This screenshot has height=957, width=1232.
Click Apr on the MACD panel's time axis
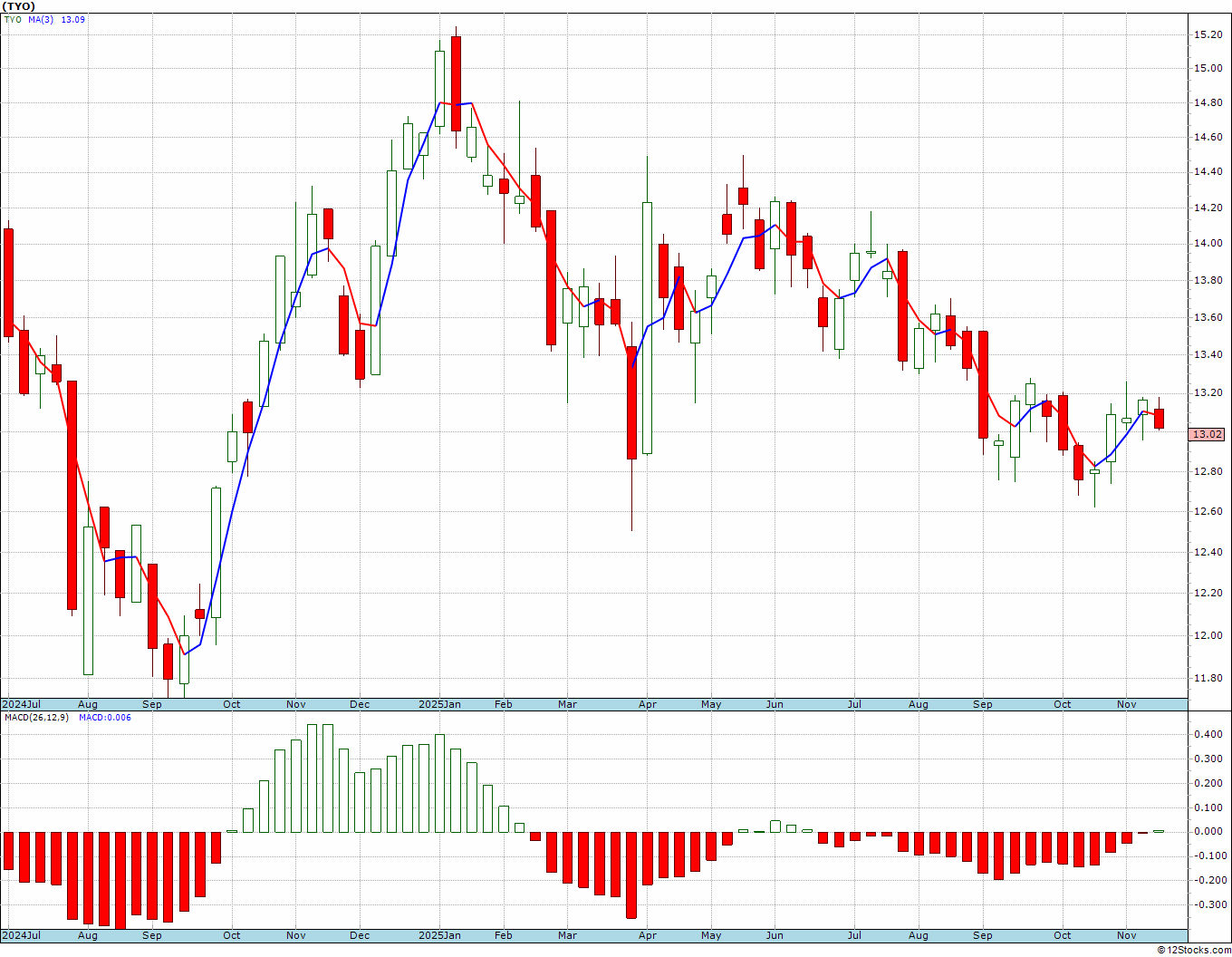(x=647, y=935)
